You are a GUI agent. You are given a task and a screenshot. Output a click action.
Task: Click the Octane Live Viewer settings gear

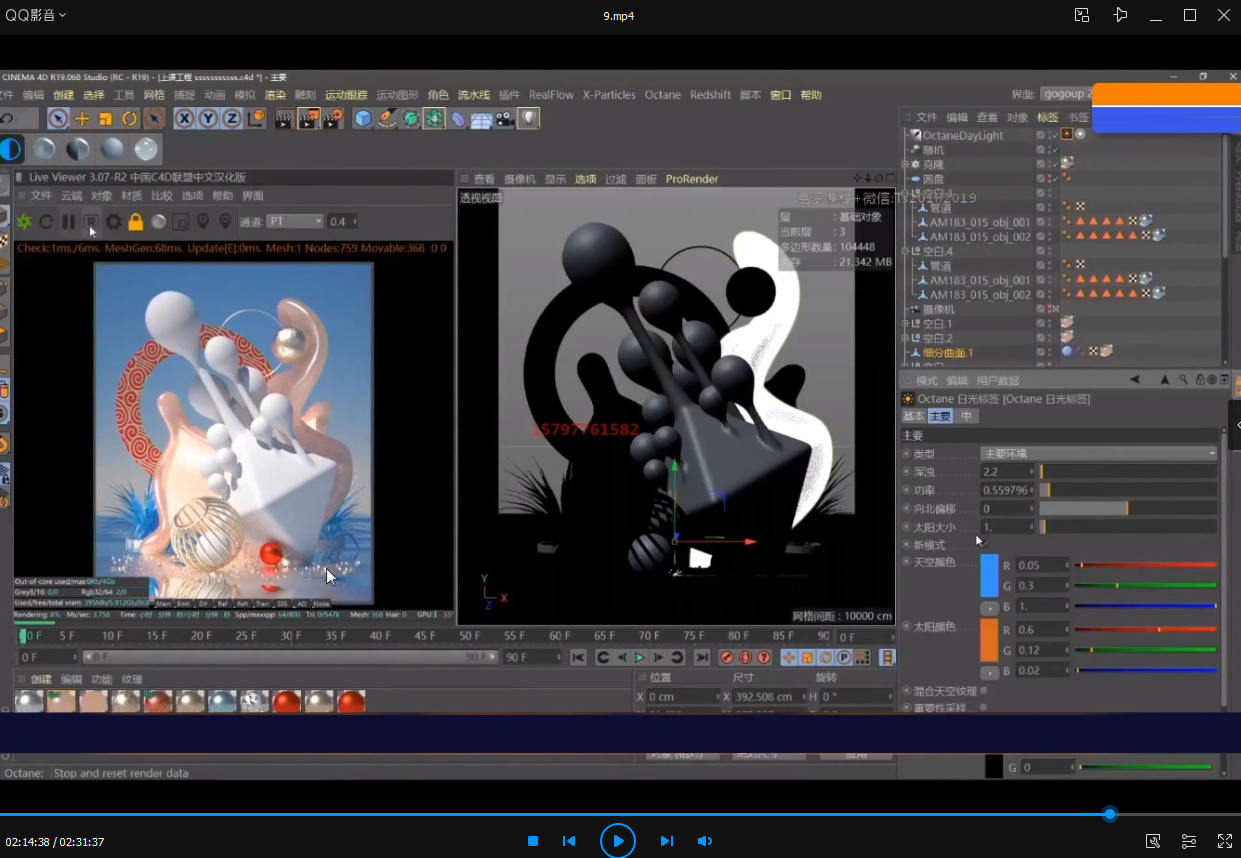point(114,222)
